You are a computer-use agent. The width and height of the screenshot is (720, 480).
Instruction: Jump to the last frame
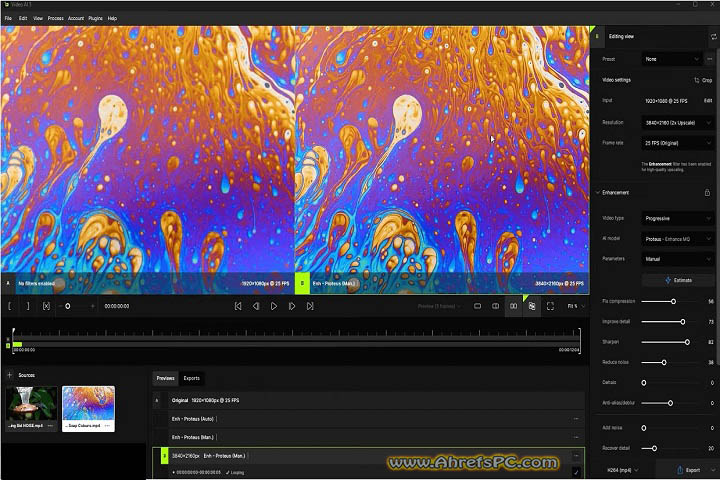(310, 306)
